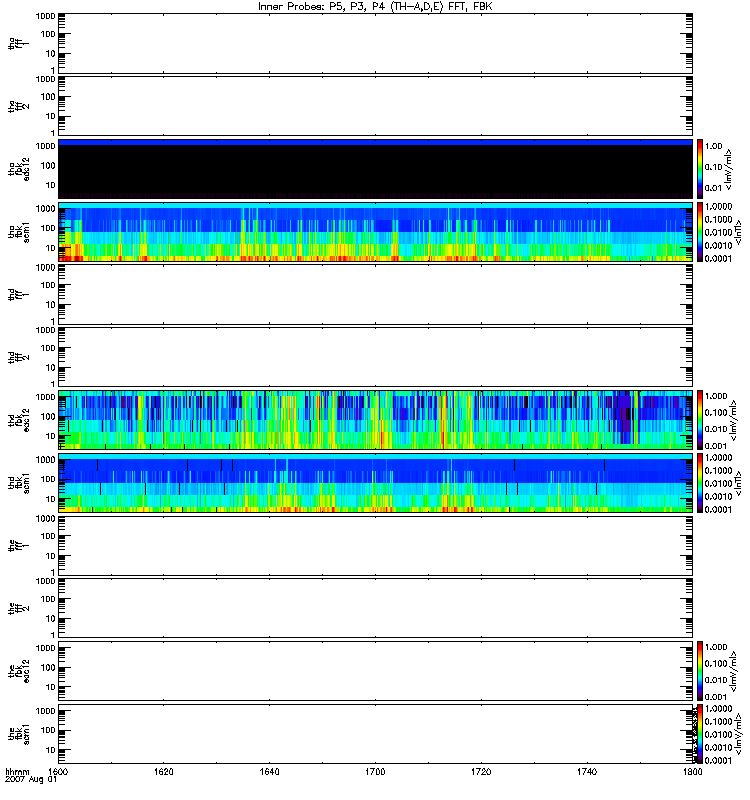Click inside the empty thd fff 2 panel

(x=375, y=357)
